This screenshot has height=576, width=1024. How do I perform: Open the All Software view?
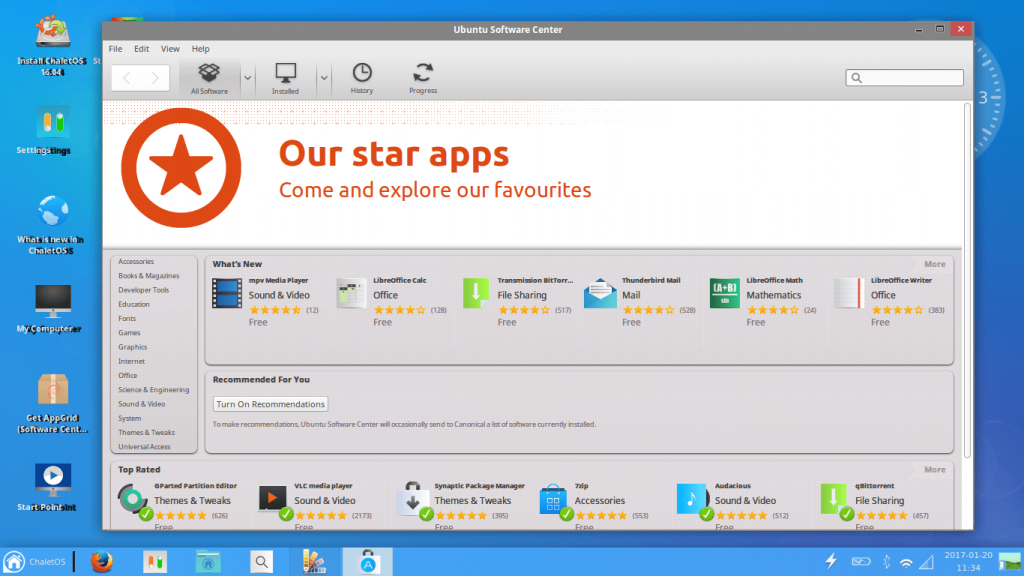pos(209,78)
